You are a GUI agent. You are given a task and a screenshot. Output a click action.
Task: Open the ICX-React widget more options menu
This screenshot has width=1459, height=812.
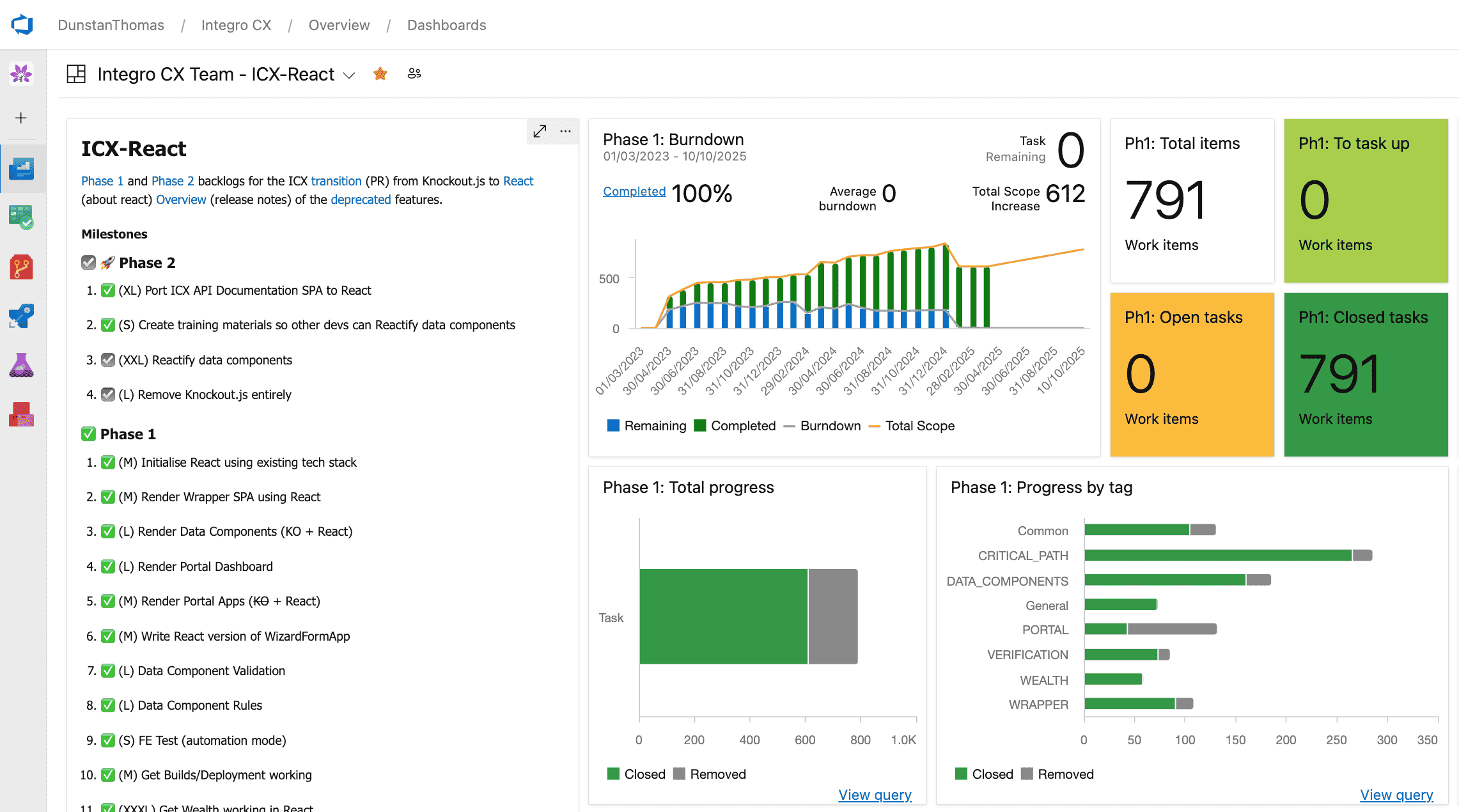566,131
